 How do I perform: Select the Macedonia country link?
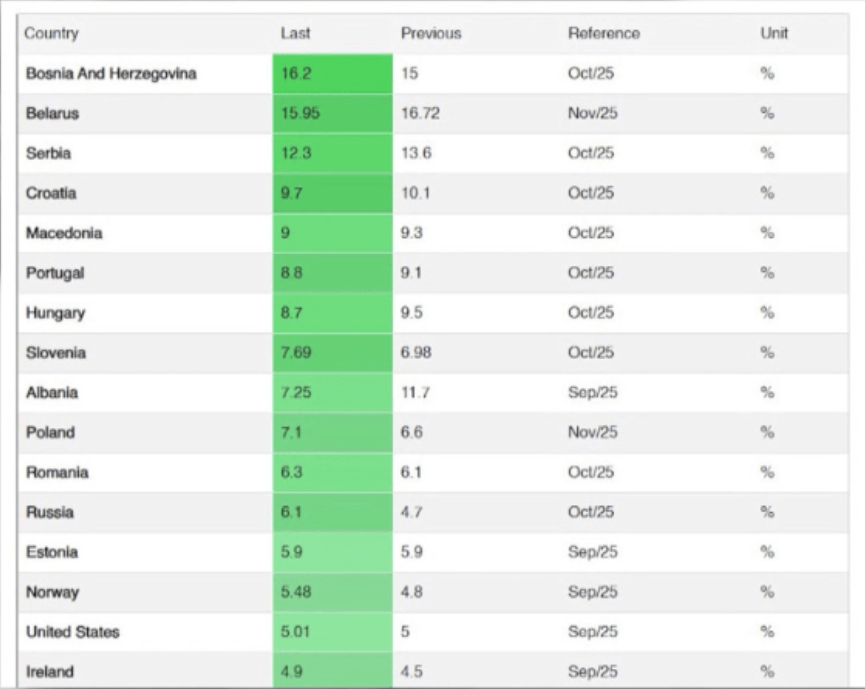click(x=64, y=233)
